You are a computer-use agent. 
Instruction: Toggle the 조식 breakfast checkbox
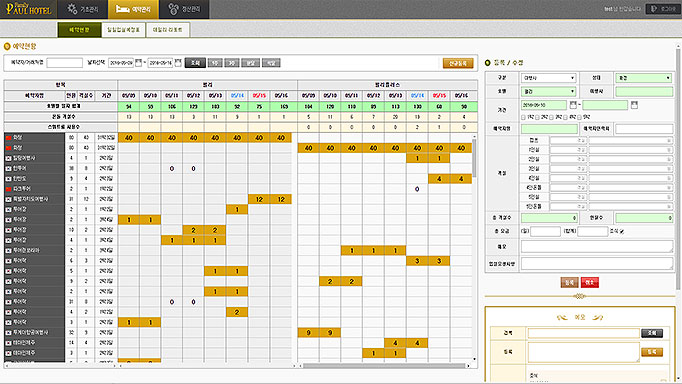click(x=622, y=231)
